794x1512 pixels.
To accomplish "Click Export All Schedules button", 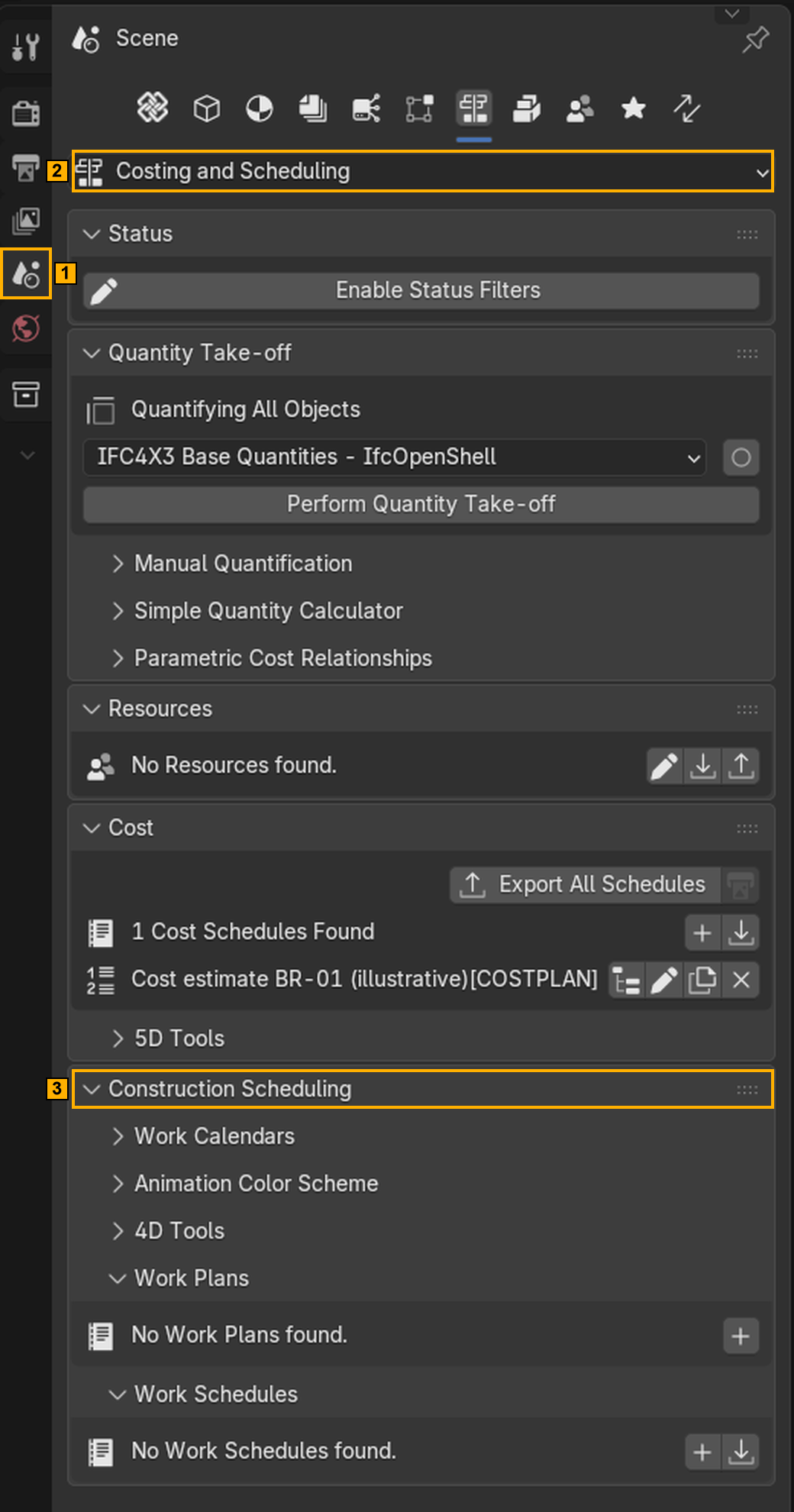I will pyautogui.click(x=586, y=884).
